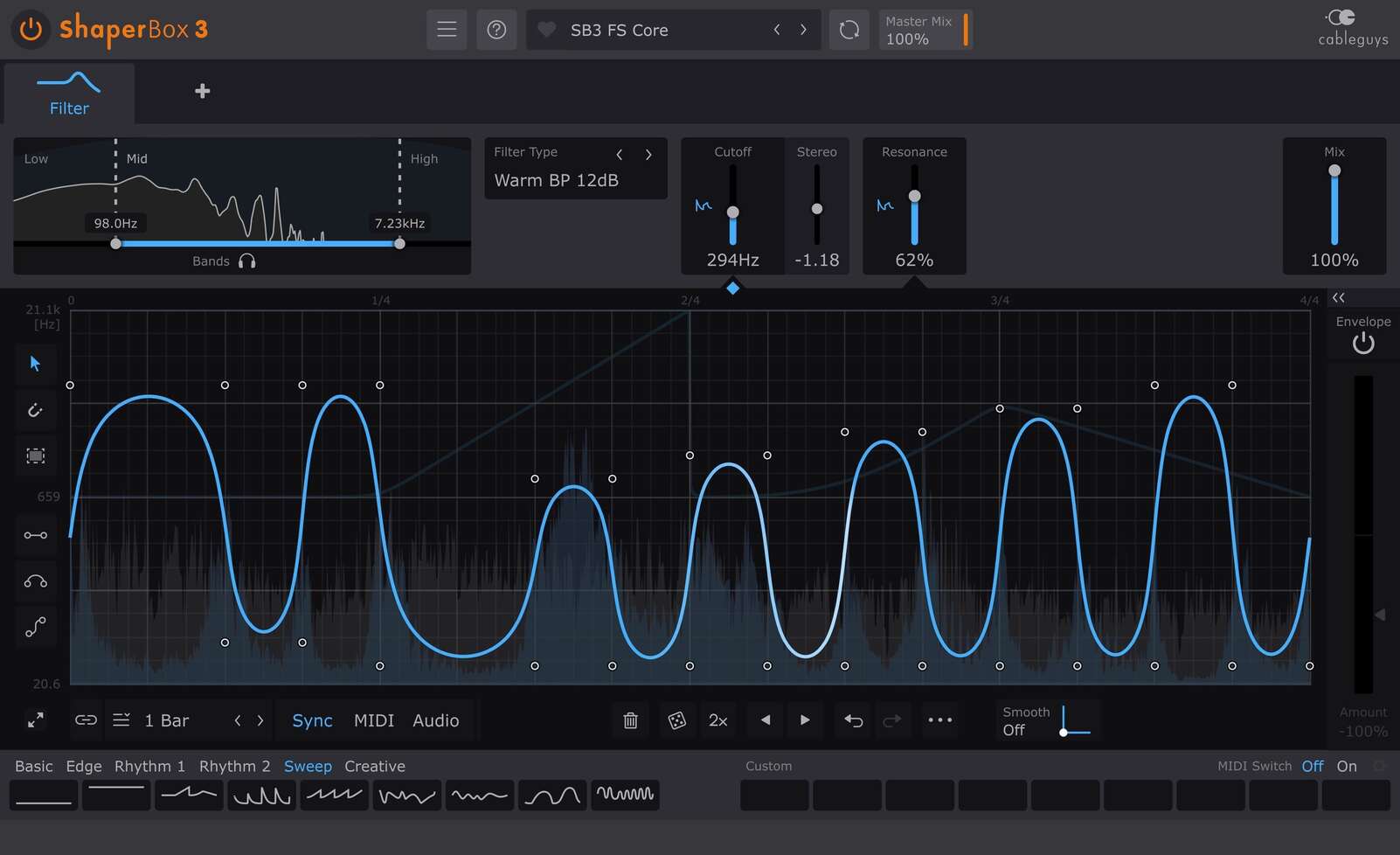This screenshot has width=1400, height=855.
Task: Select the S-curve line tool
Action: (x=36, y=627)
